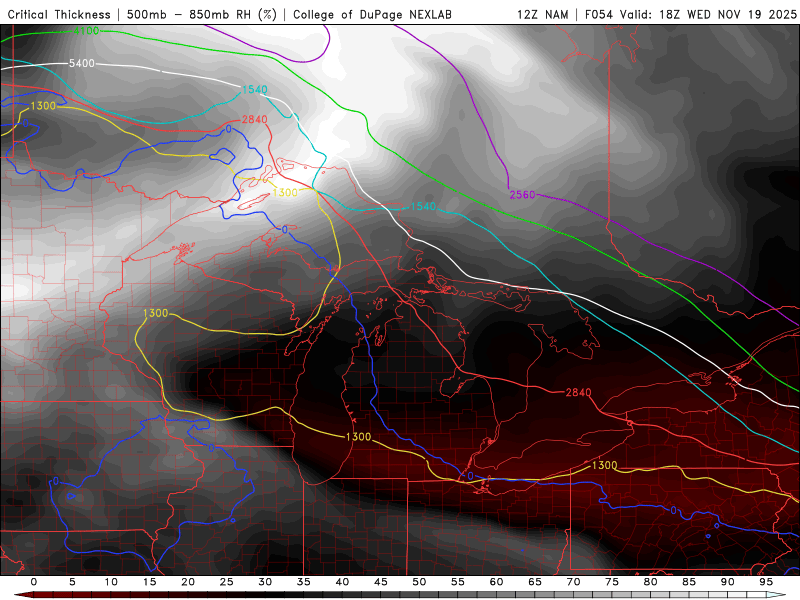Click color scale value 60

click(x=496, y=582)
